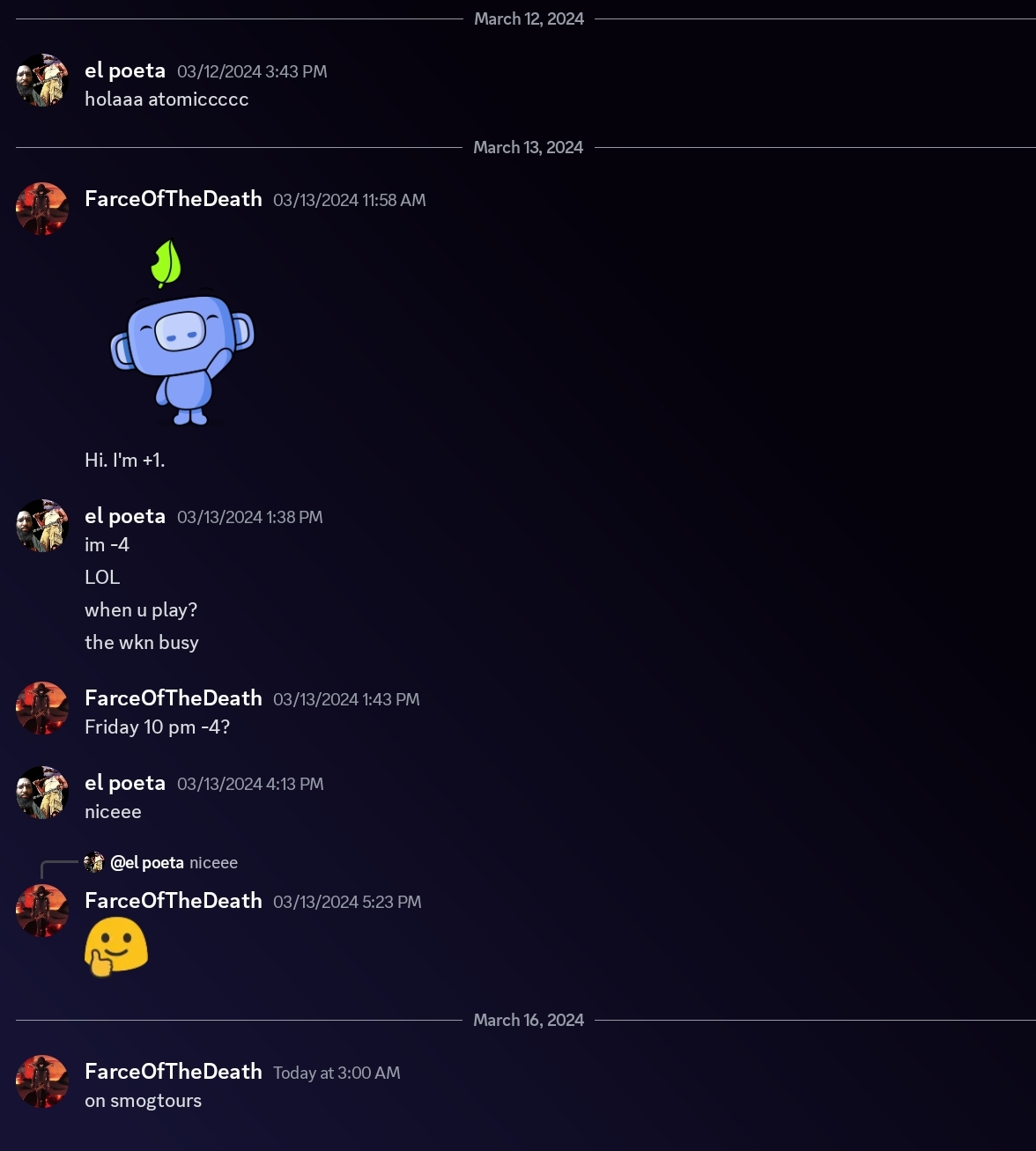1036x1151 pixels.
Task: Click FarceOfTheDeath's avatar beside the thinking emoji reply
Action: point(42,911)
